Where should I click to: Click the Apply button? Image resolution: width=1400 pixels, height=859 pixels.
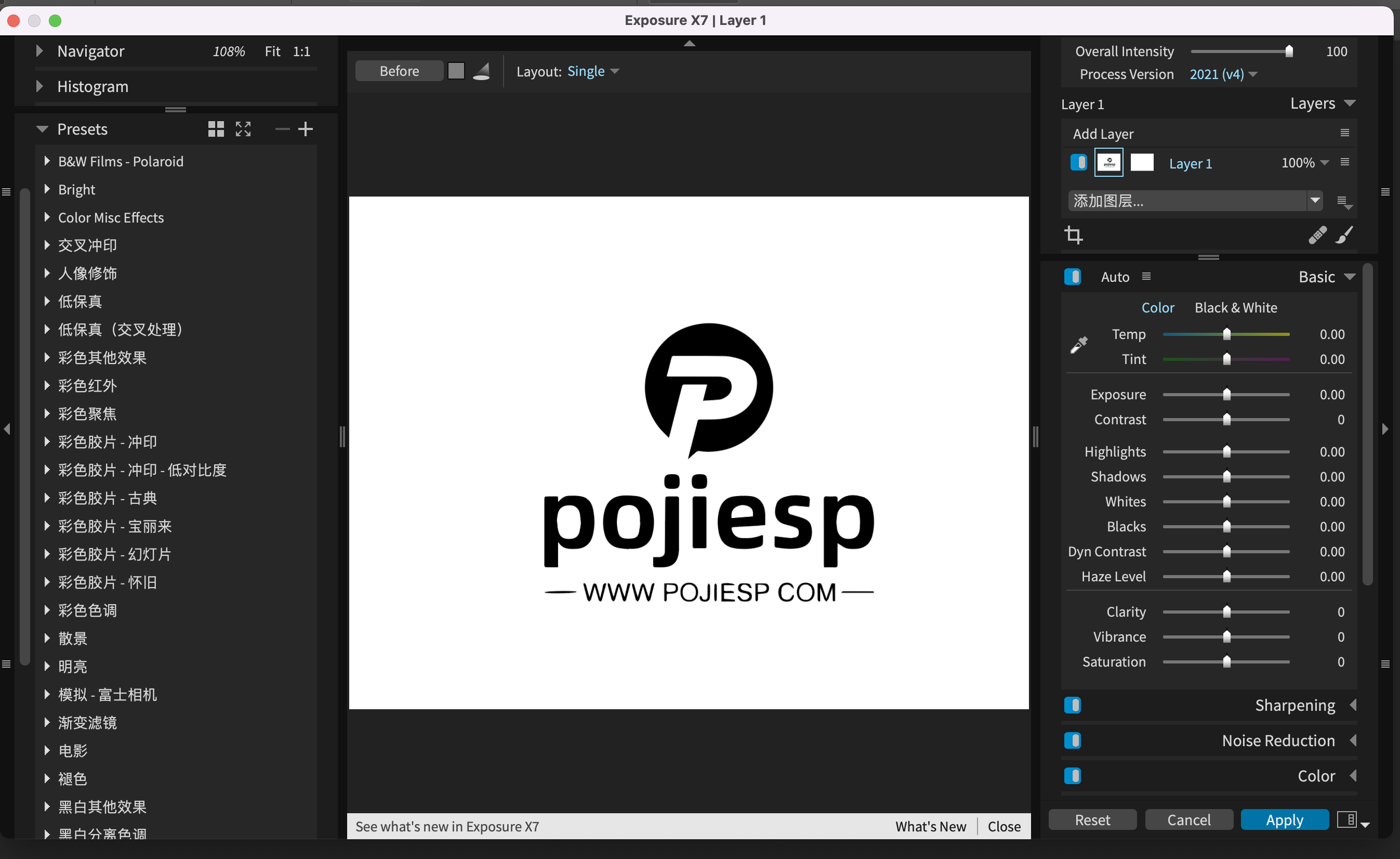pos(1285,819)
